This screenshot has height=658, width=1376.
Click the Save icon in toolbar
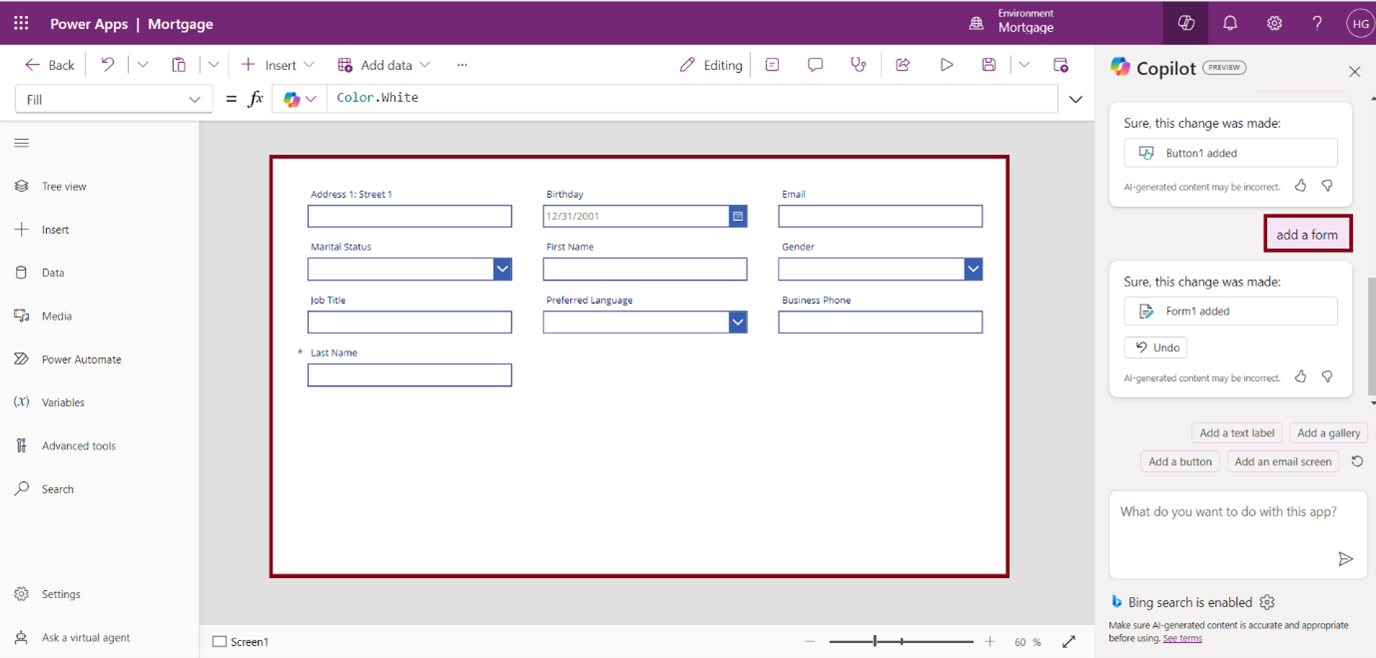click(x=988, y=65)
